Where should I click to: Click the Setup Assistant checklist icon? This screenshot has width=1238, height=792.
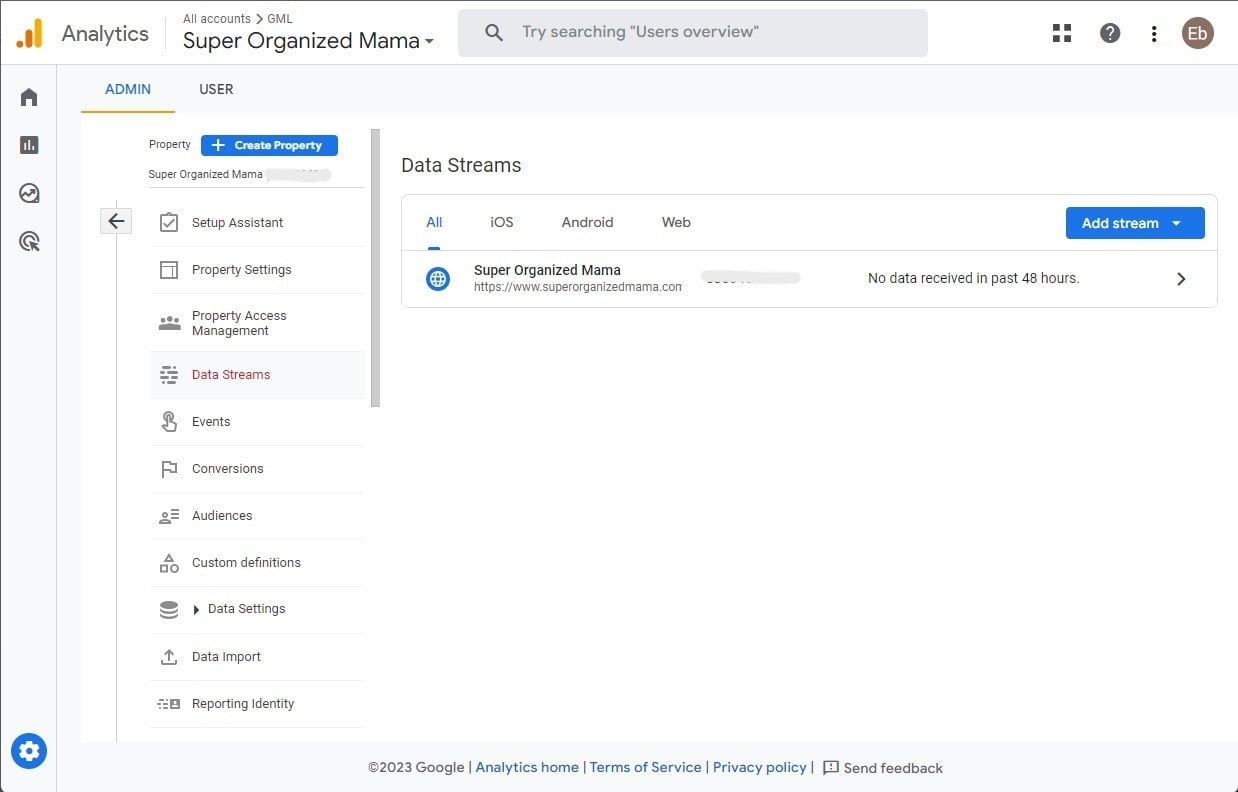tap(169, 222)
